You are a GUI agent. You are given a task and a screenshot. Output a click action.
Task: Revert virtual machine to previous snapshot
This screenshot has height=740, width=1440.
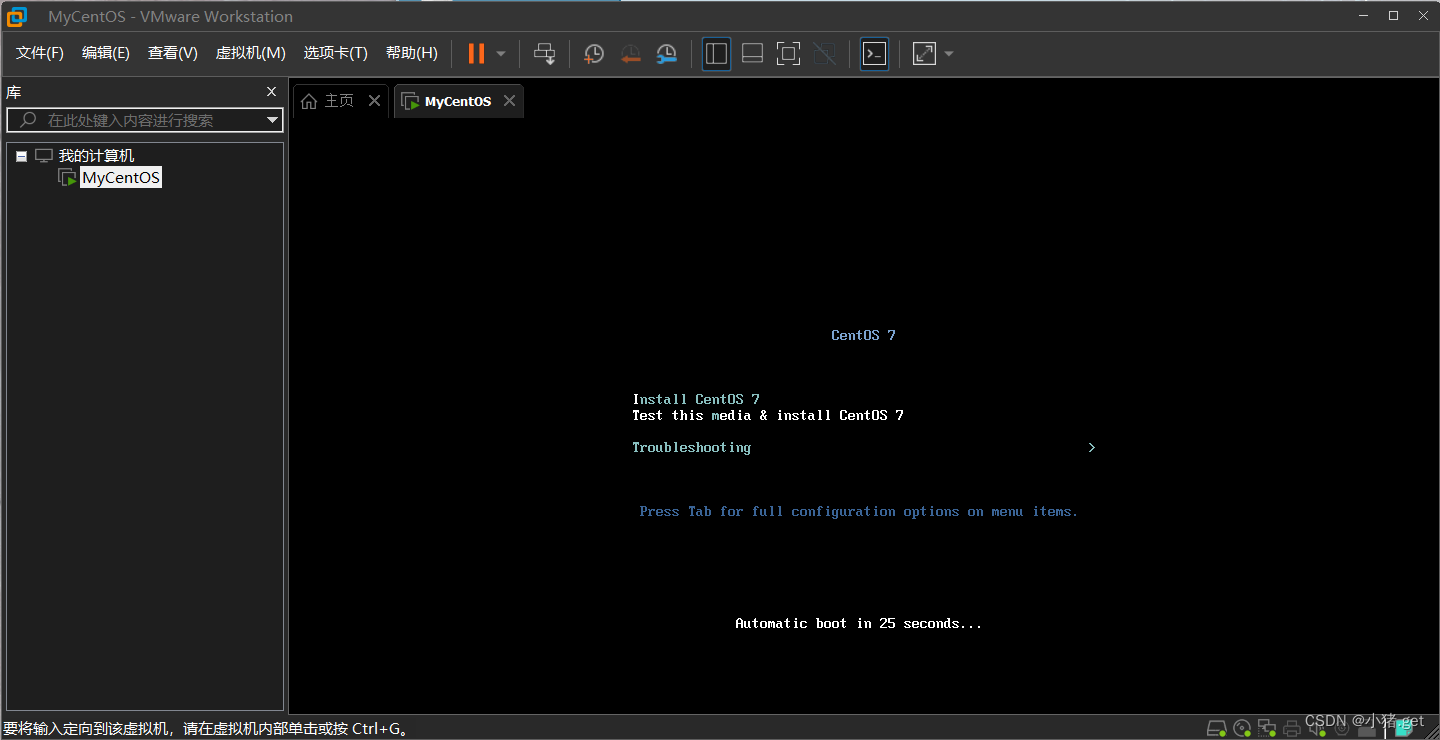pos(630,54)
